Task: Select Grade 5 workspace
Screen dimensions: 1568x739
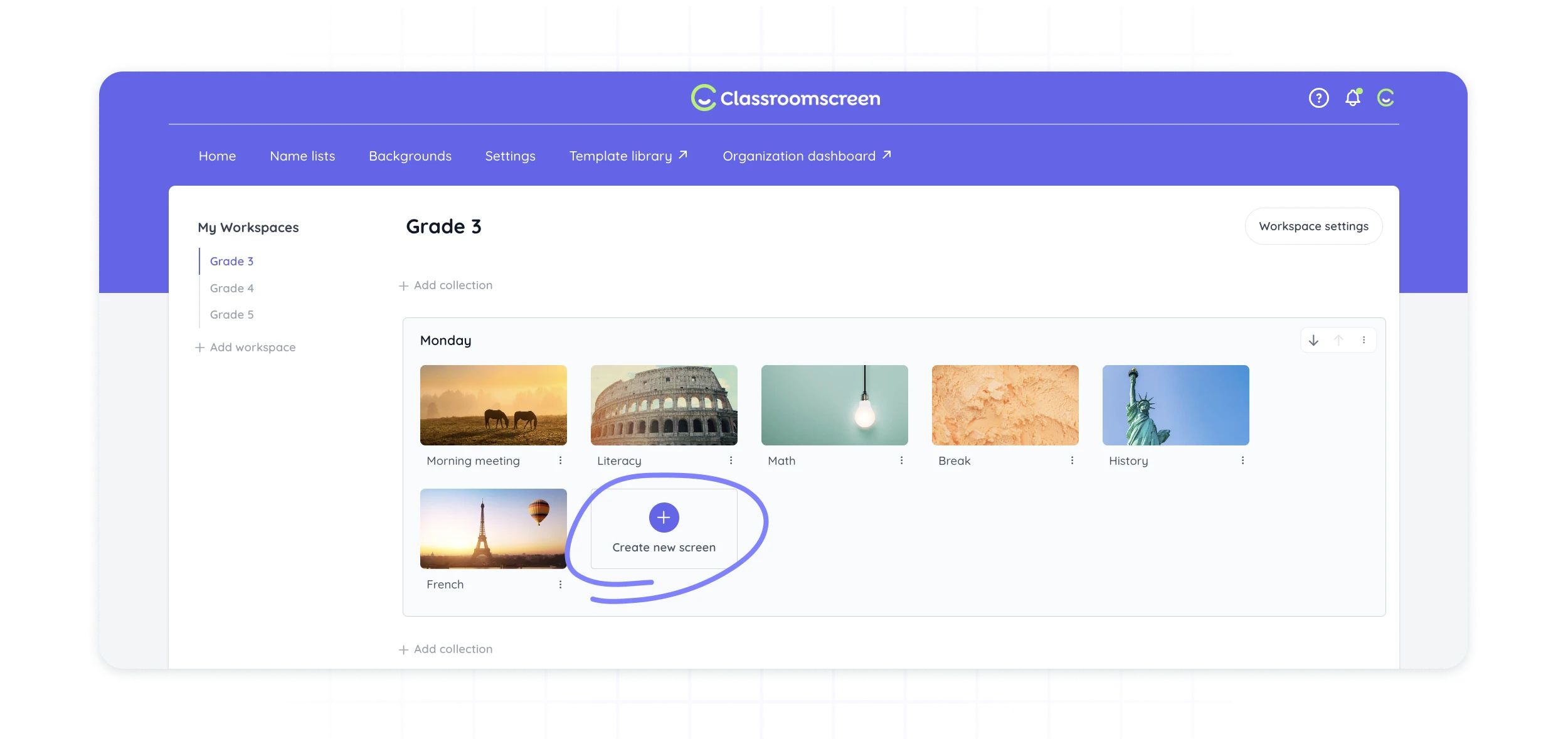Action: coord(231,315)
